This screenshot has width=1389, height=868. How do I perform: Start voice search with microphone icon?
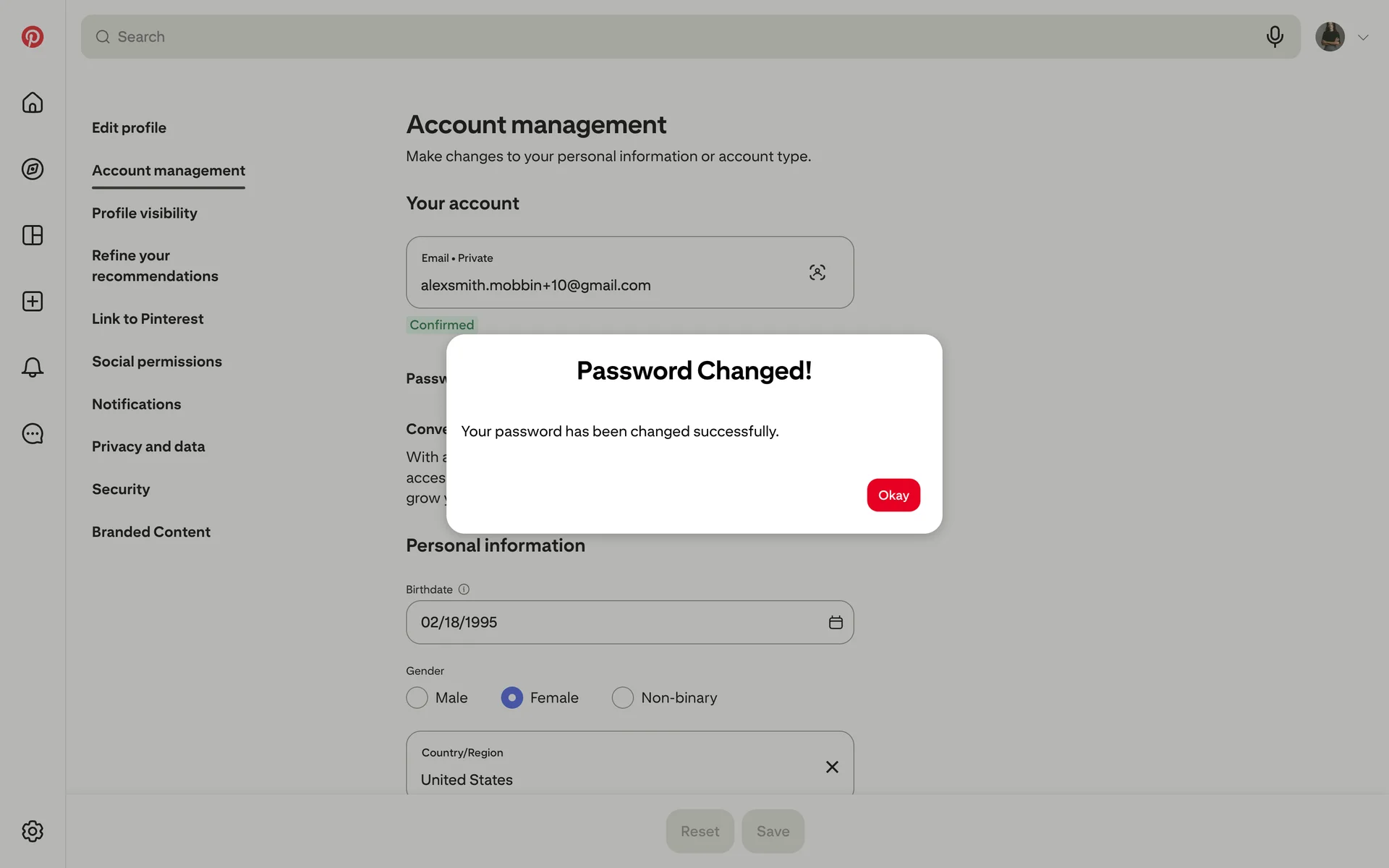1275,36
